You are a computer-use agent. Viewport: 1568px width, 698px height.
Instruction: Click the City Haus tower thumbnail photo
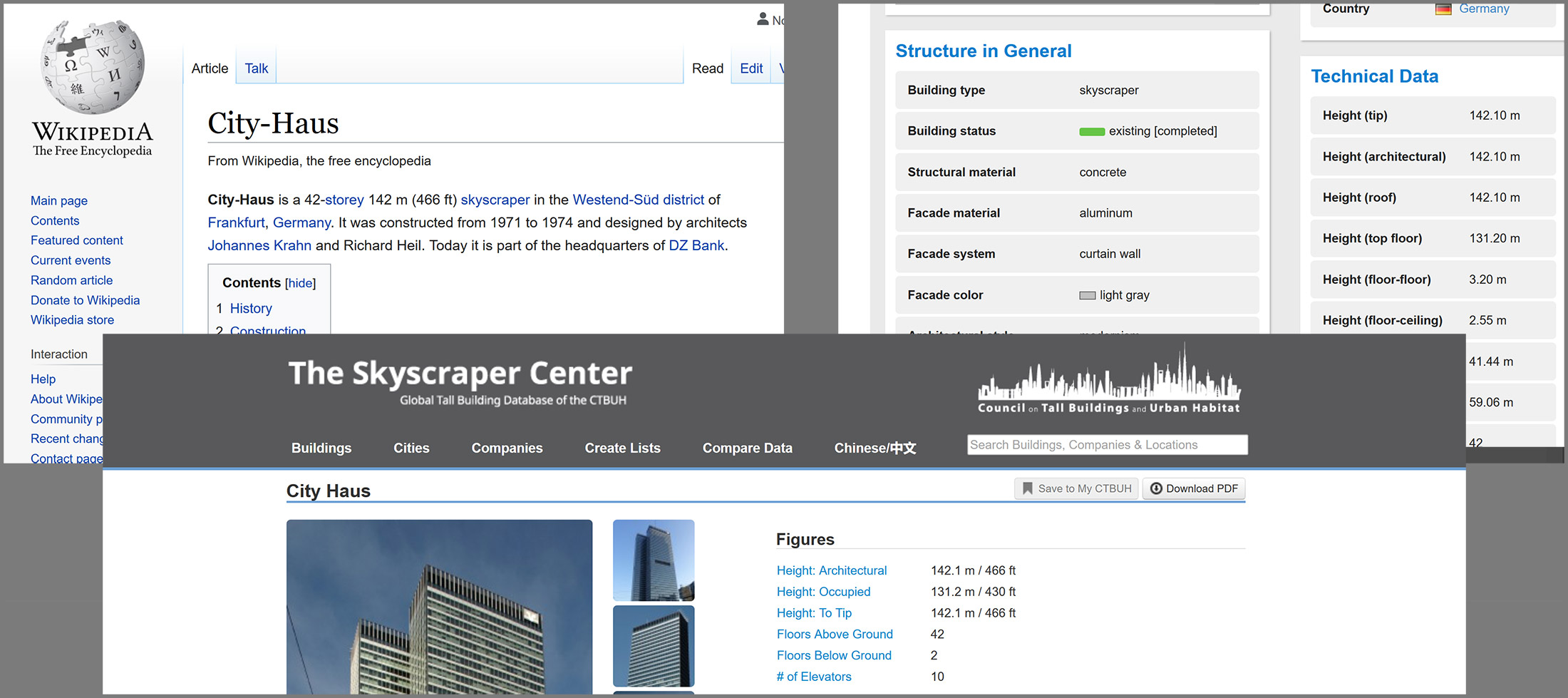(x=653, y=560)
